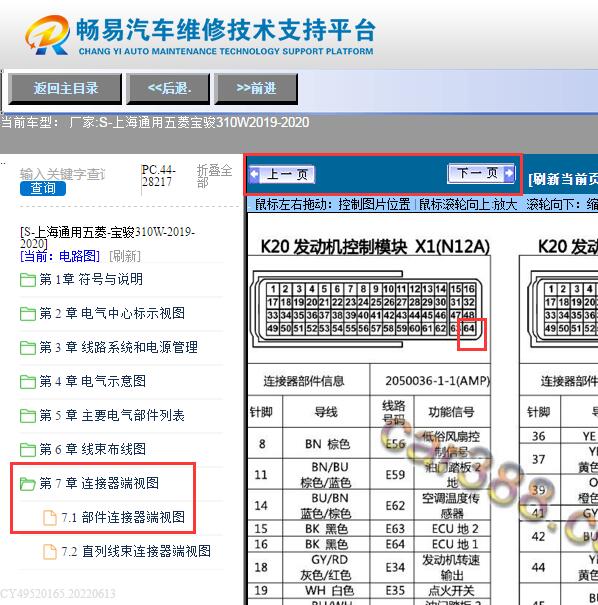Click the 功能信号 column header

click(x=451, y=412)
